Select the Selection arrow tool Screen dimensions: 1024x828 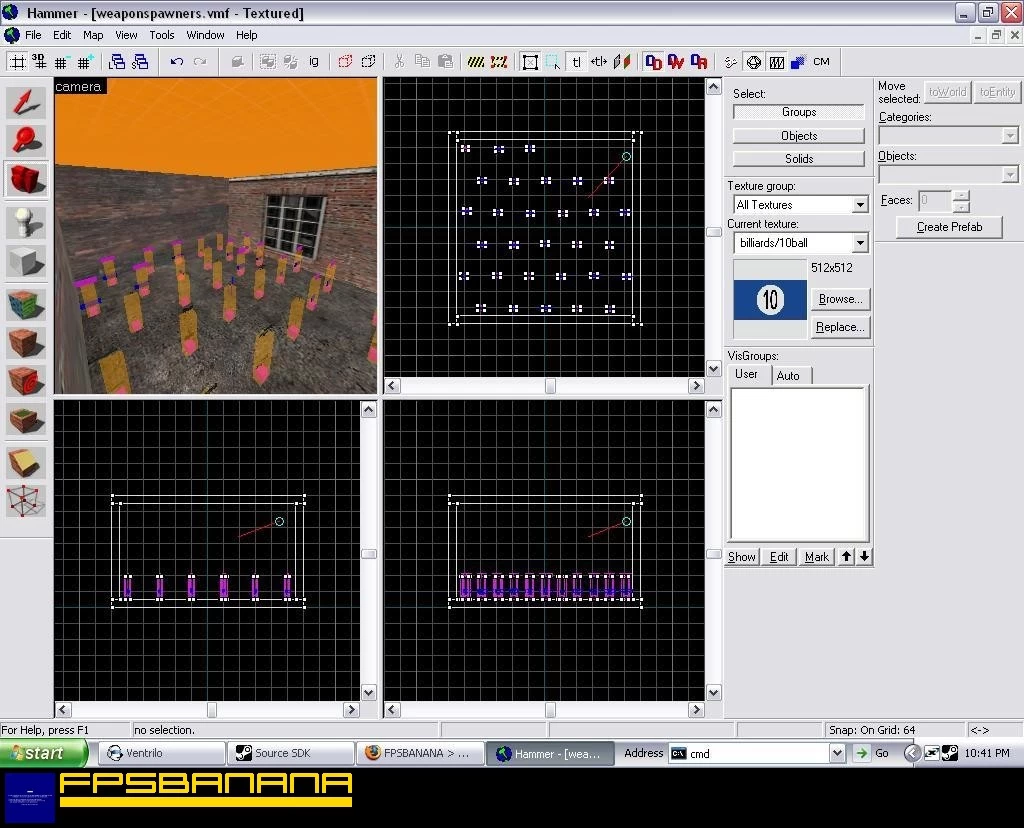coord(26,102)
